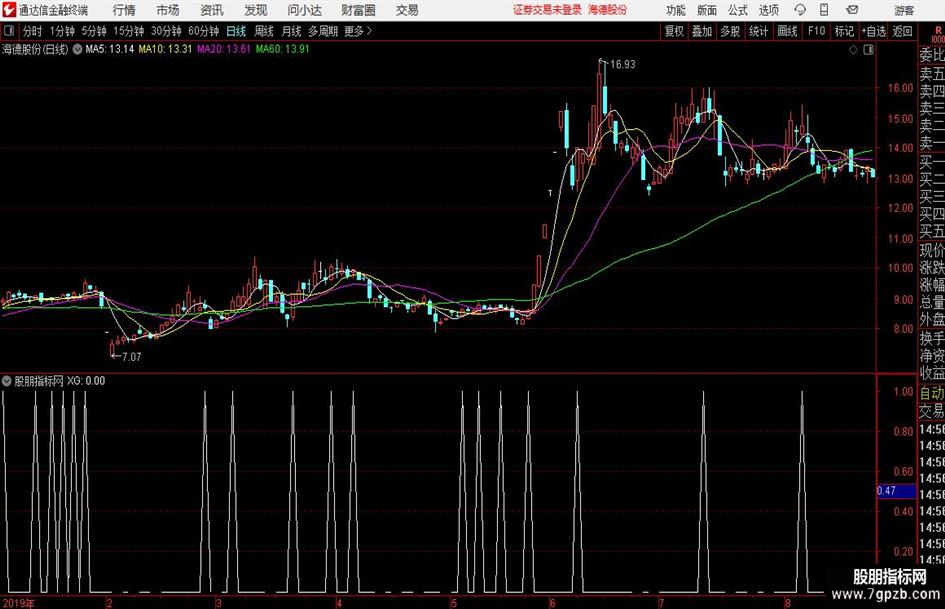Screen dimensions: 945x609
Task: Click the 画线 drawing tools button
Action: coord(787,31)
